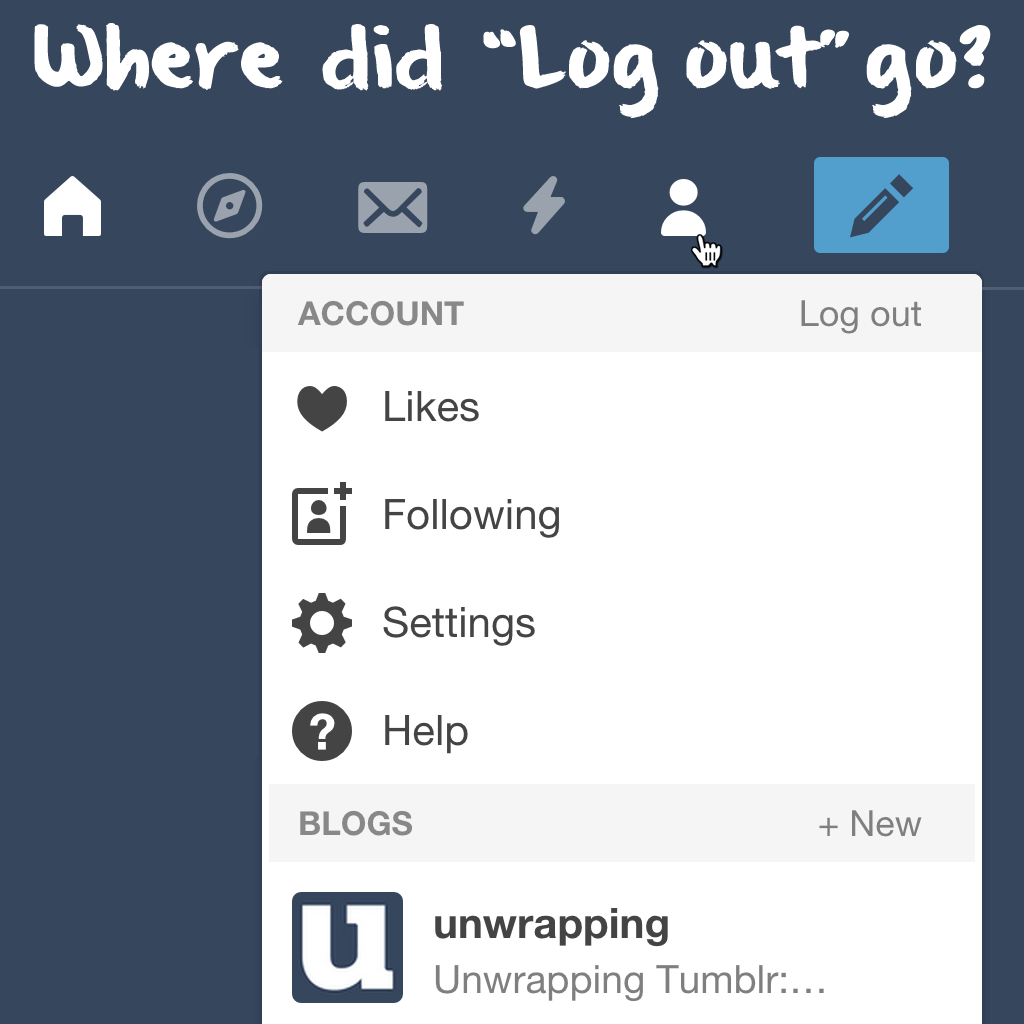Click the unwrapping blog avatar
The width and height of the screenshot is (1024, 1024).
[x=347, y=946]
